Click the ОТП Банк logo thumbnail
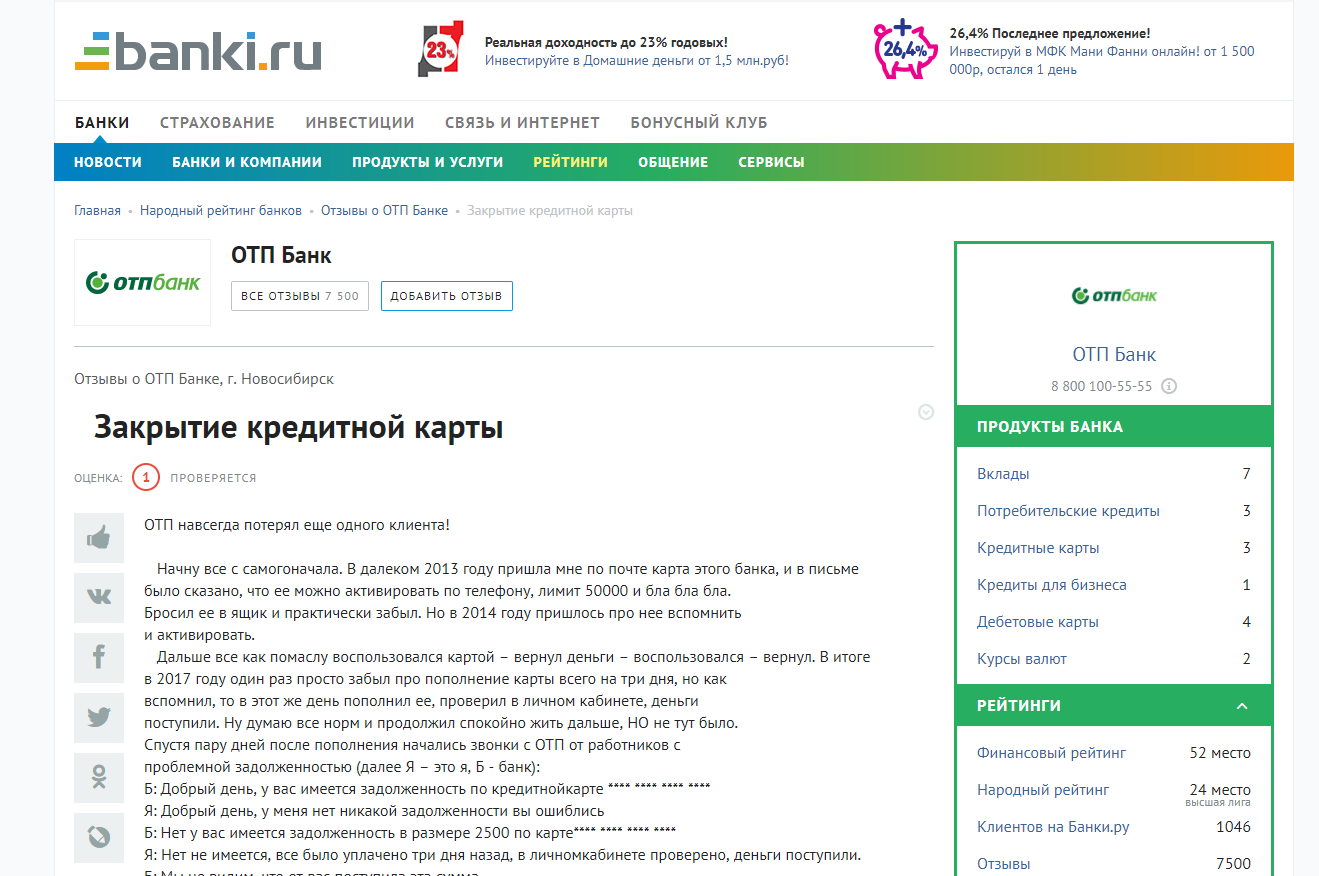This screenshot has width=1319, height=876. click(x=143, y=282)
